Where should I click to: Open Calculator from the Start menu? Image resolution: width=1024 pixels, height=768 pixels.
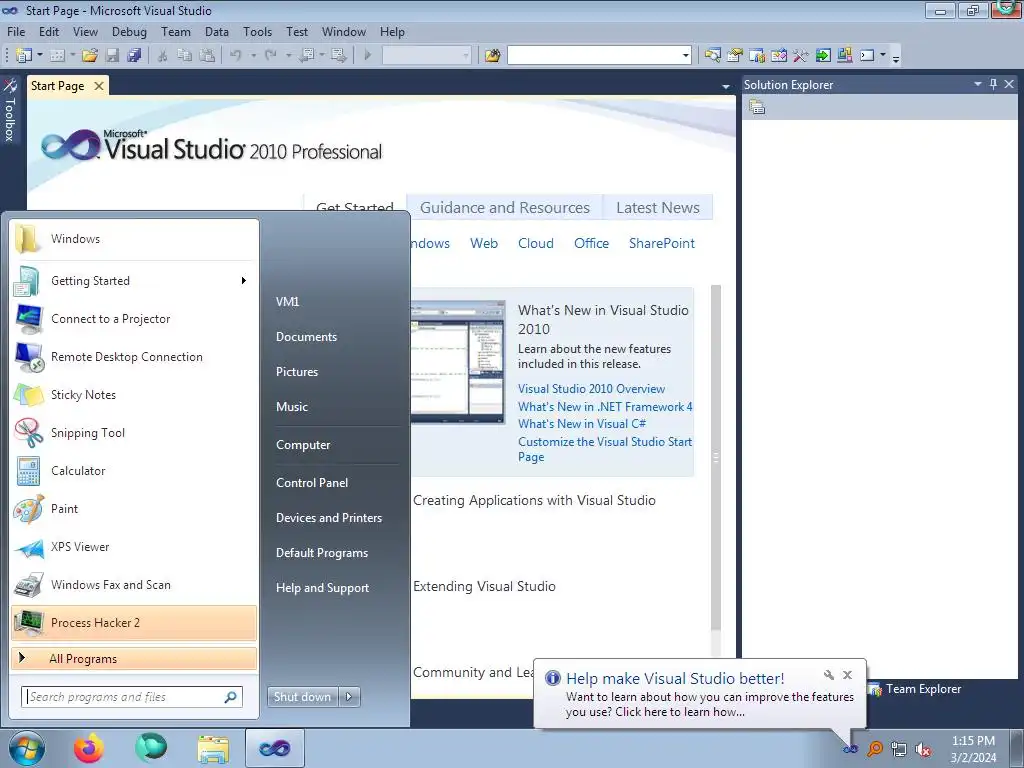(134, 470)
